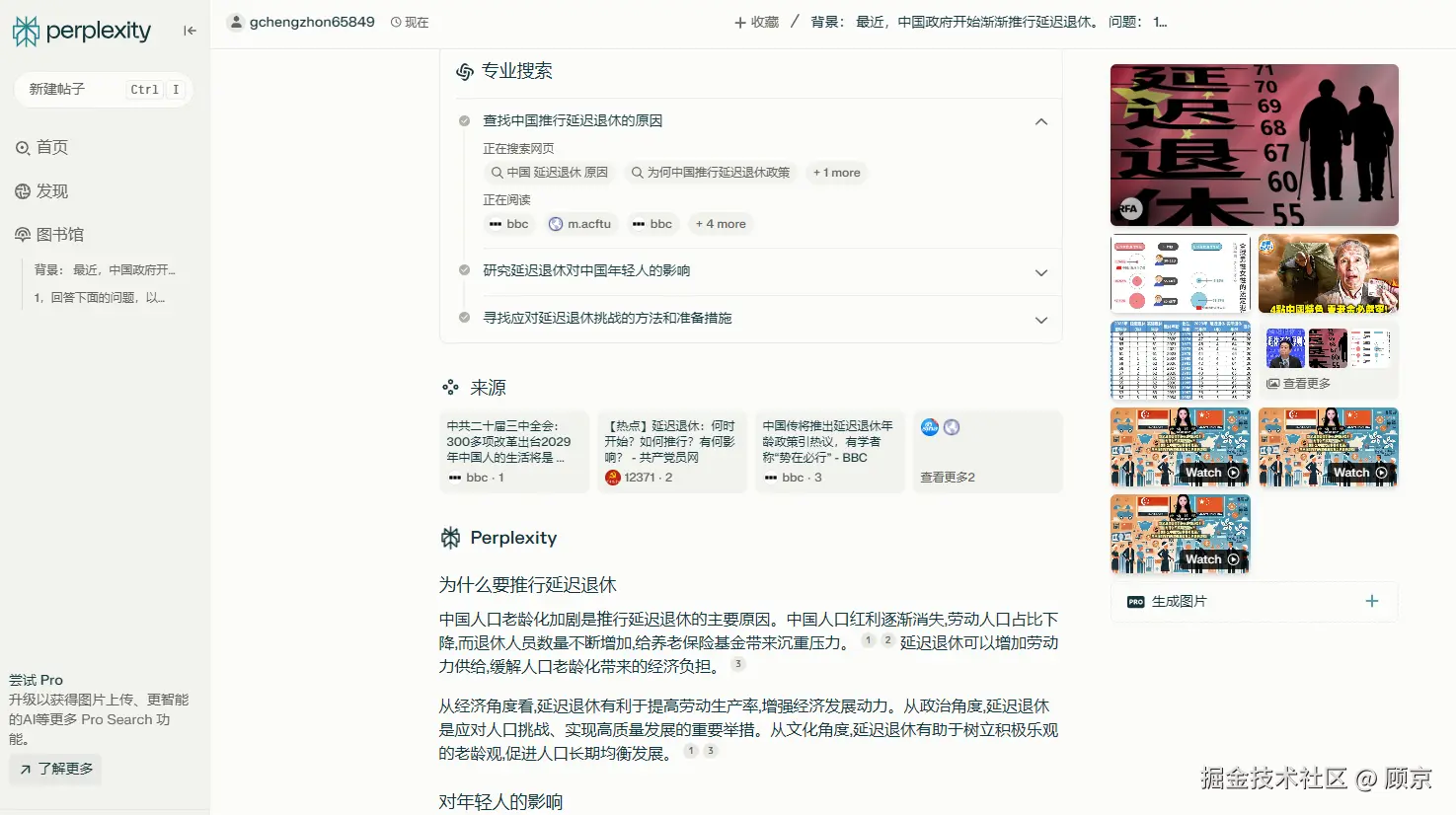Open the 图书馆 library icon in sidebar

tap(22, 235)
